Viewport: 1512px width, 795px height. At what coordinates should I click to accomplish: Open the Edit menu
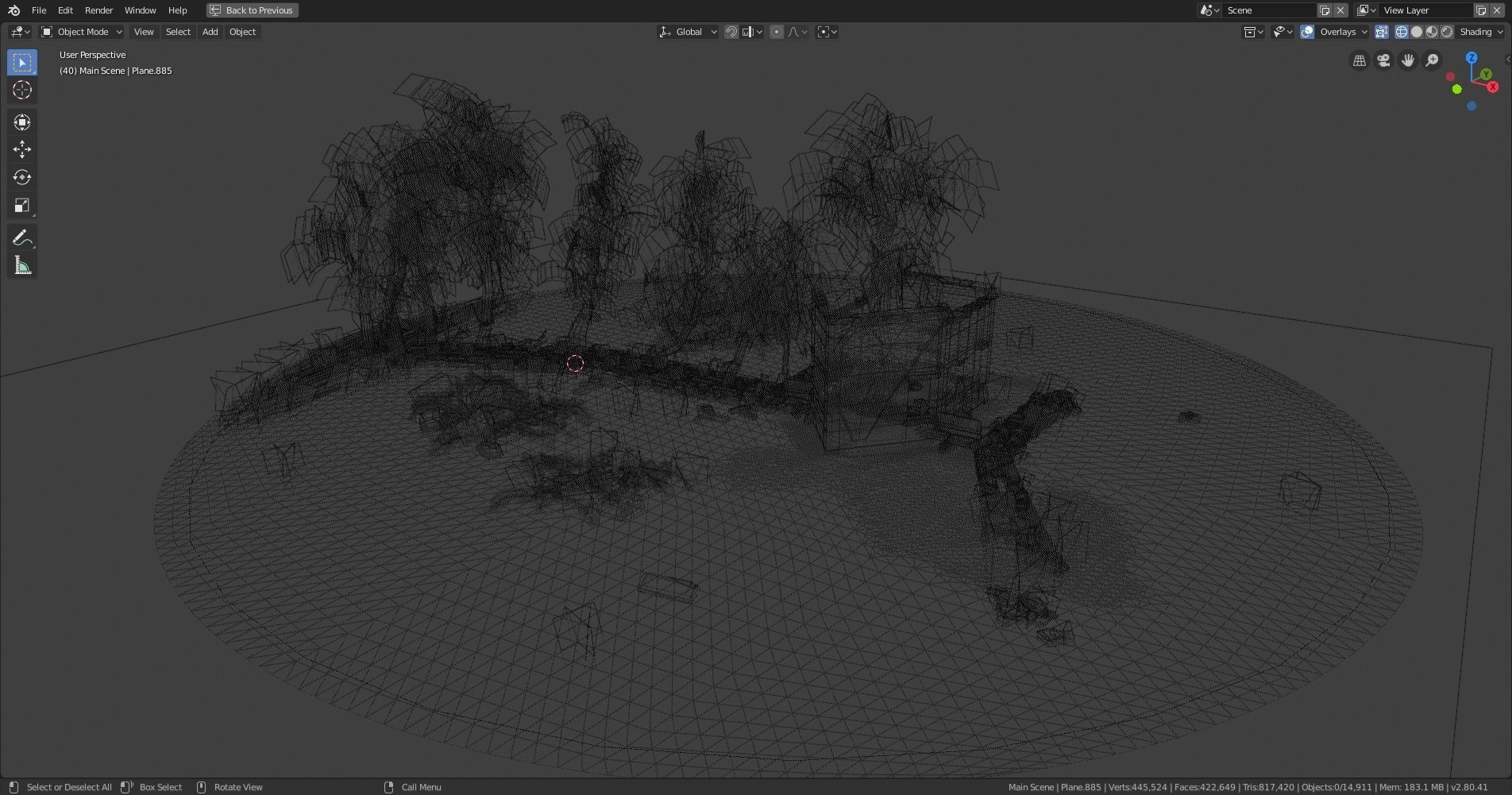pyautogui.click(x=65, y=10)
